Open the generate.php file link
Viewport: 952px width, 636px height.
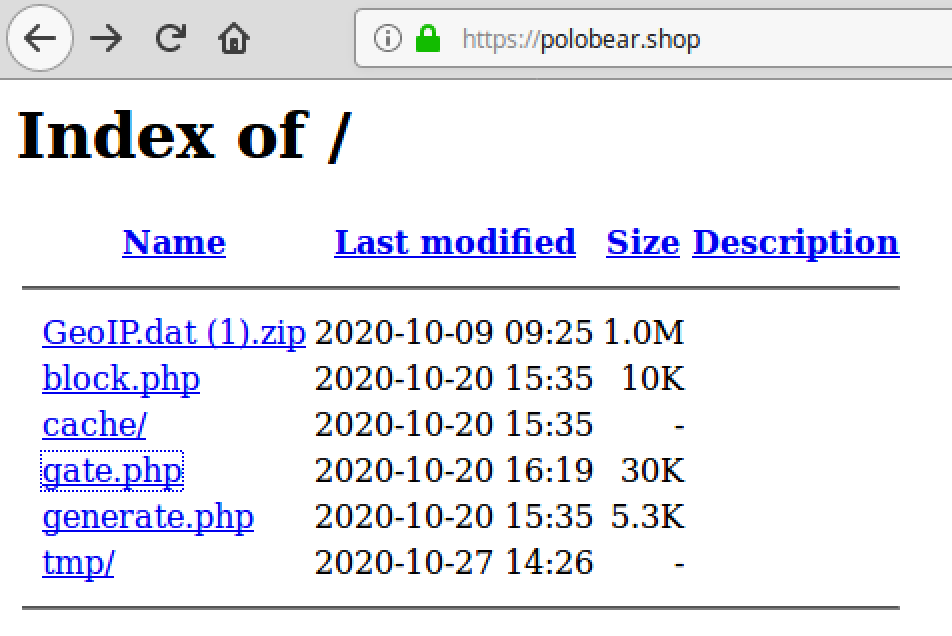tap(148, 517)
